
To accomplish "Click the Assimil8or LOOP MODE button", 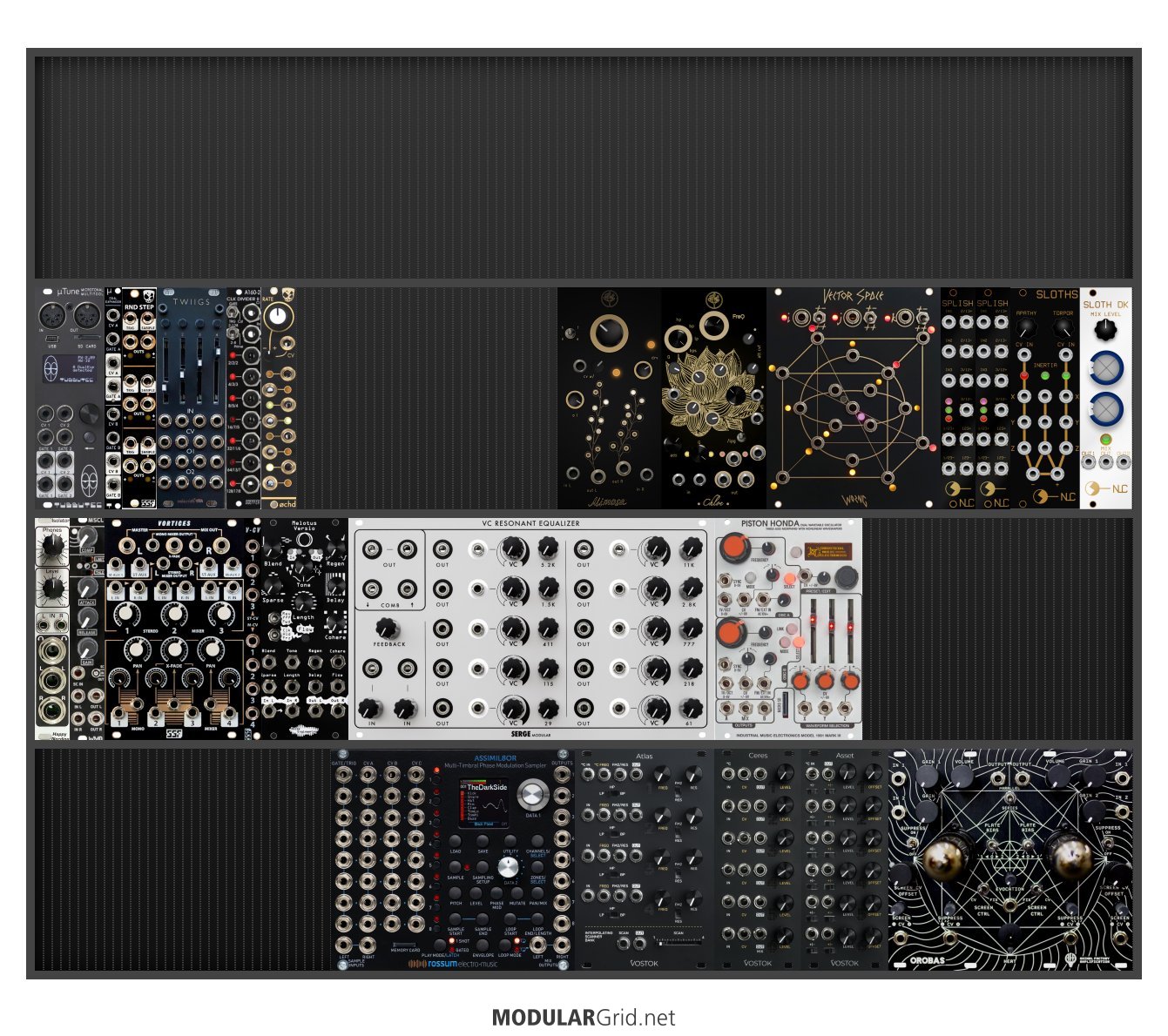I will pos(505,945).
